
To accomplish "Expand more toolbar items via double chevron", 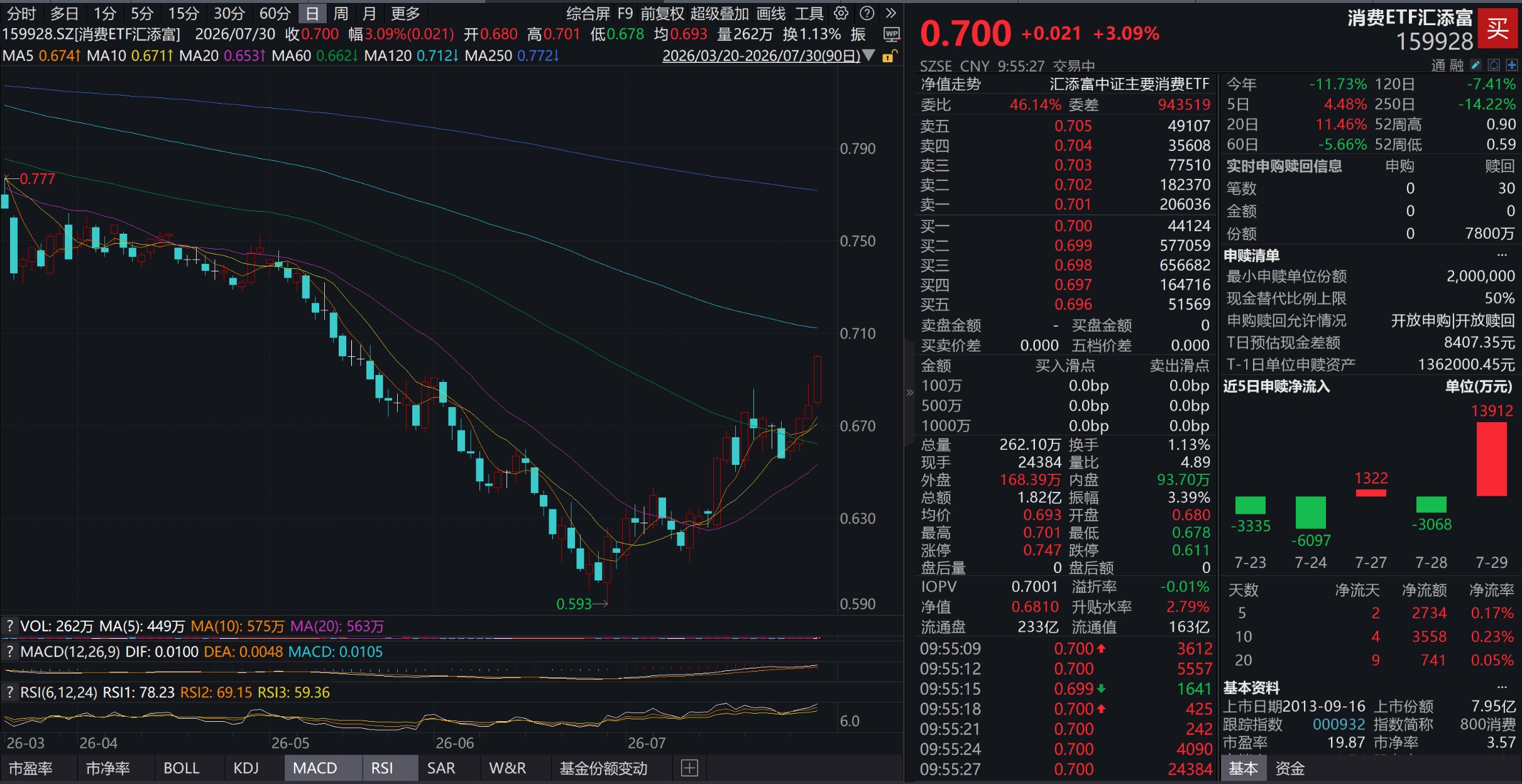I will tap(890, 13).
